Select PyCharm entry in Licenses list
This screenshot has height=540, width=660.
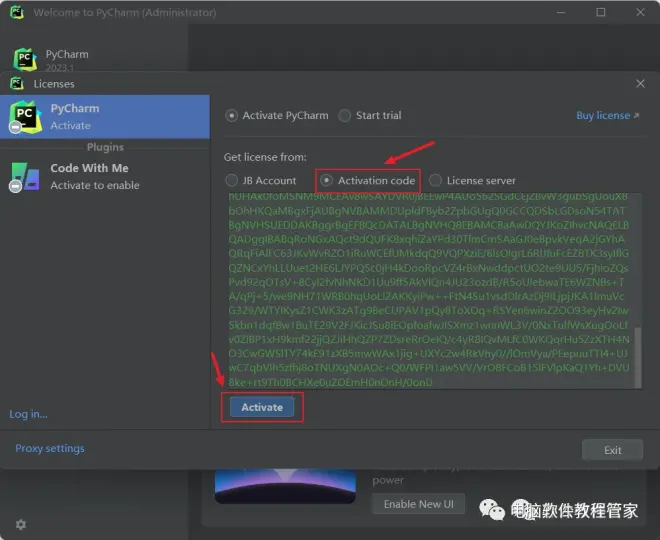click(x=105, y=117)
